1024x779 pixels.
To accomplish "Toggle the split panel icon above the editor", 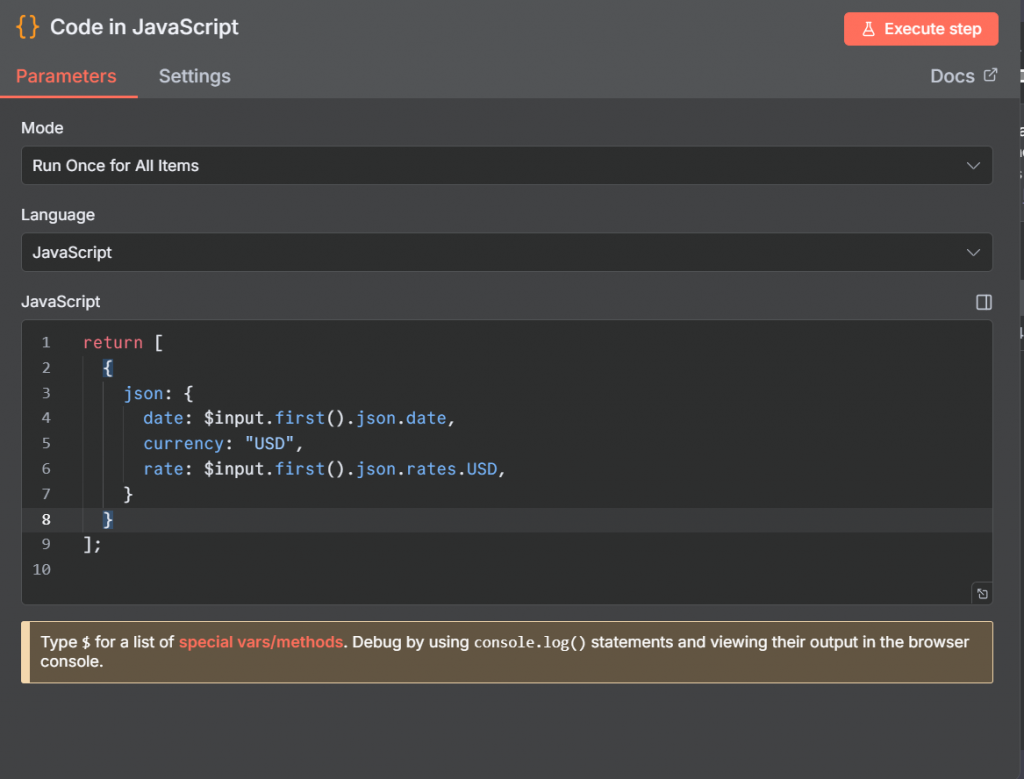I will pyautogui.click(x=983, y=302).
